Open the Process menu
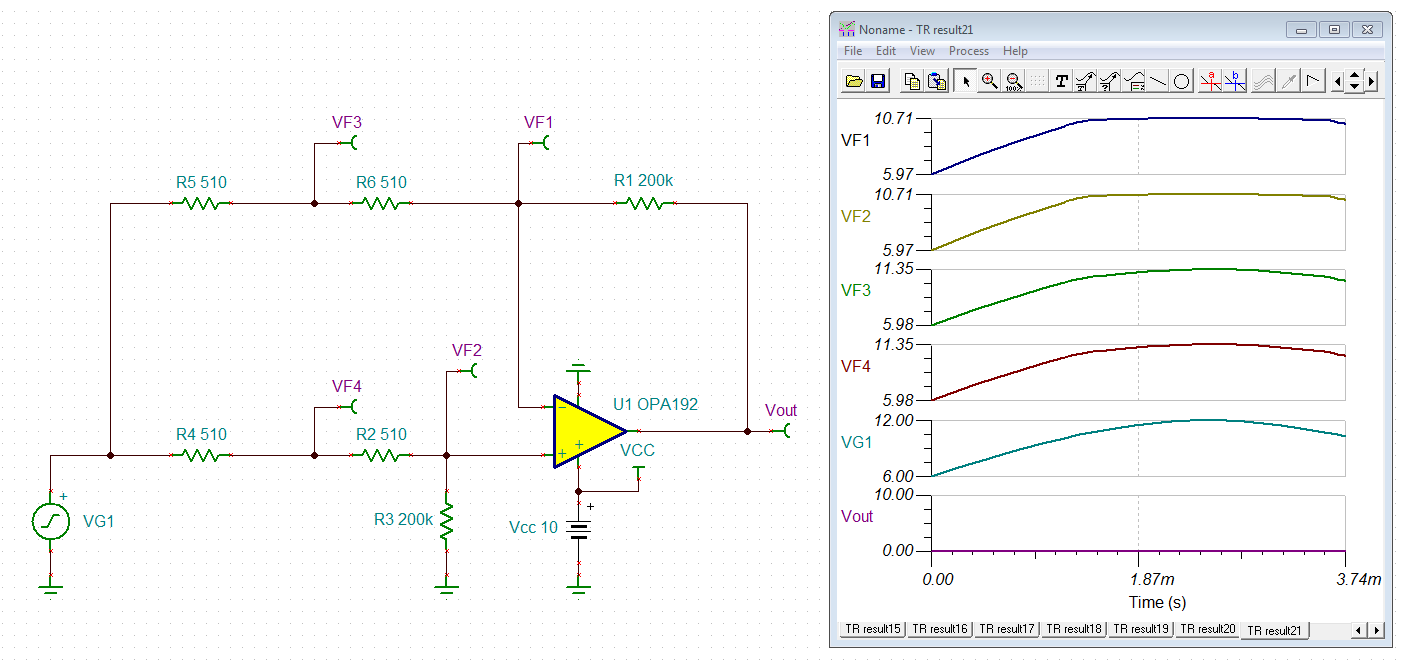The image size is (1407, 664). click(x=968, y=50)
